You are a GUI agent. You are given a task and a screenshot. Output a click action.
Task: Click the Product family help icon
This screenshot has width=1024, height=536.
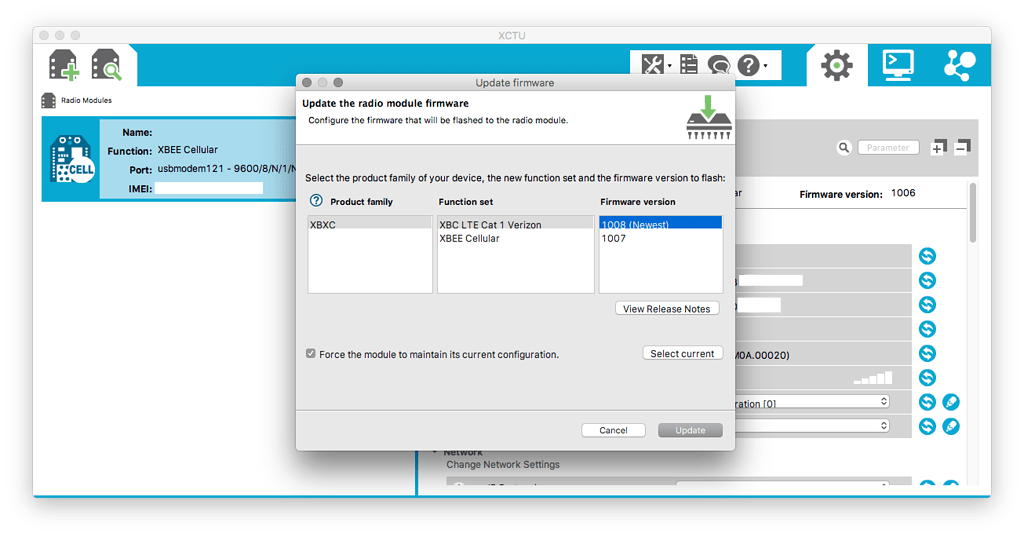(316, 201)
